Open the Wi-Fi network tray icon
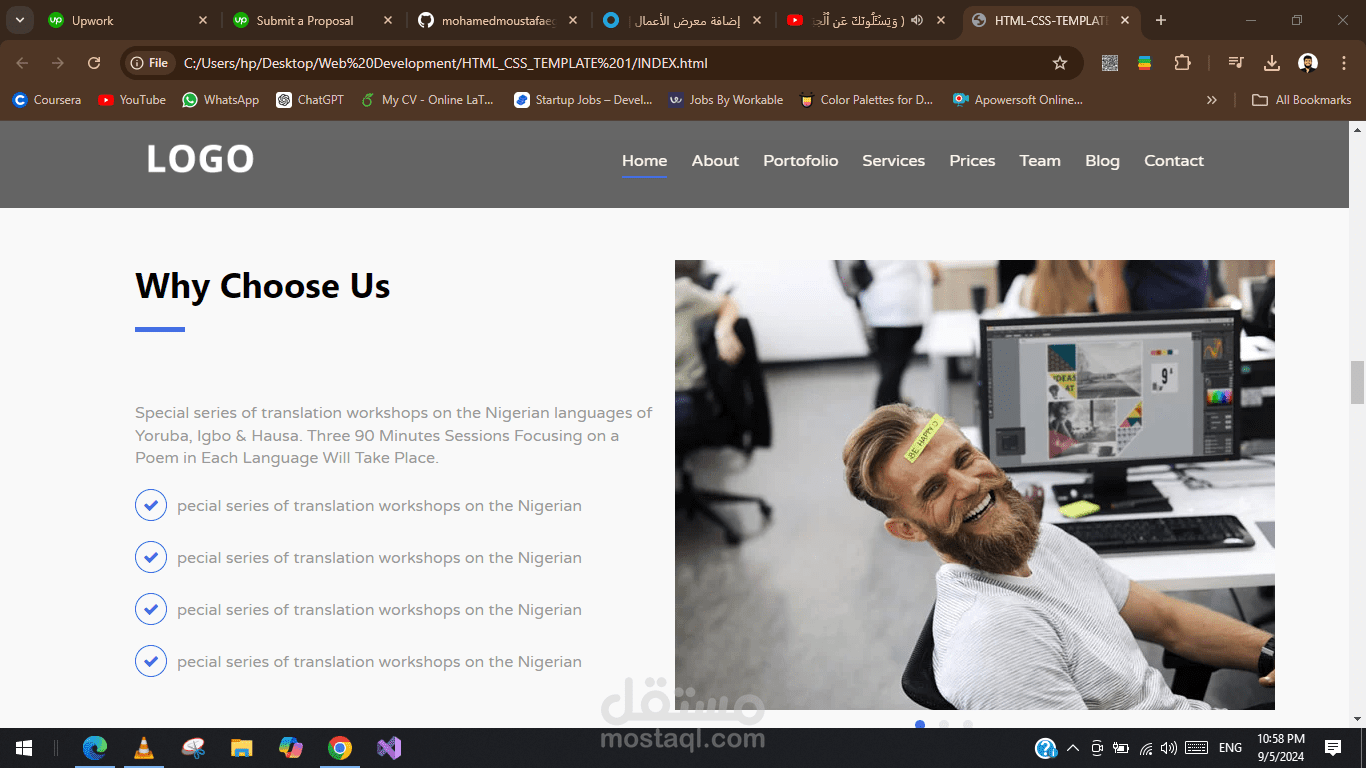 click(x=1146, y=748)
